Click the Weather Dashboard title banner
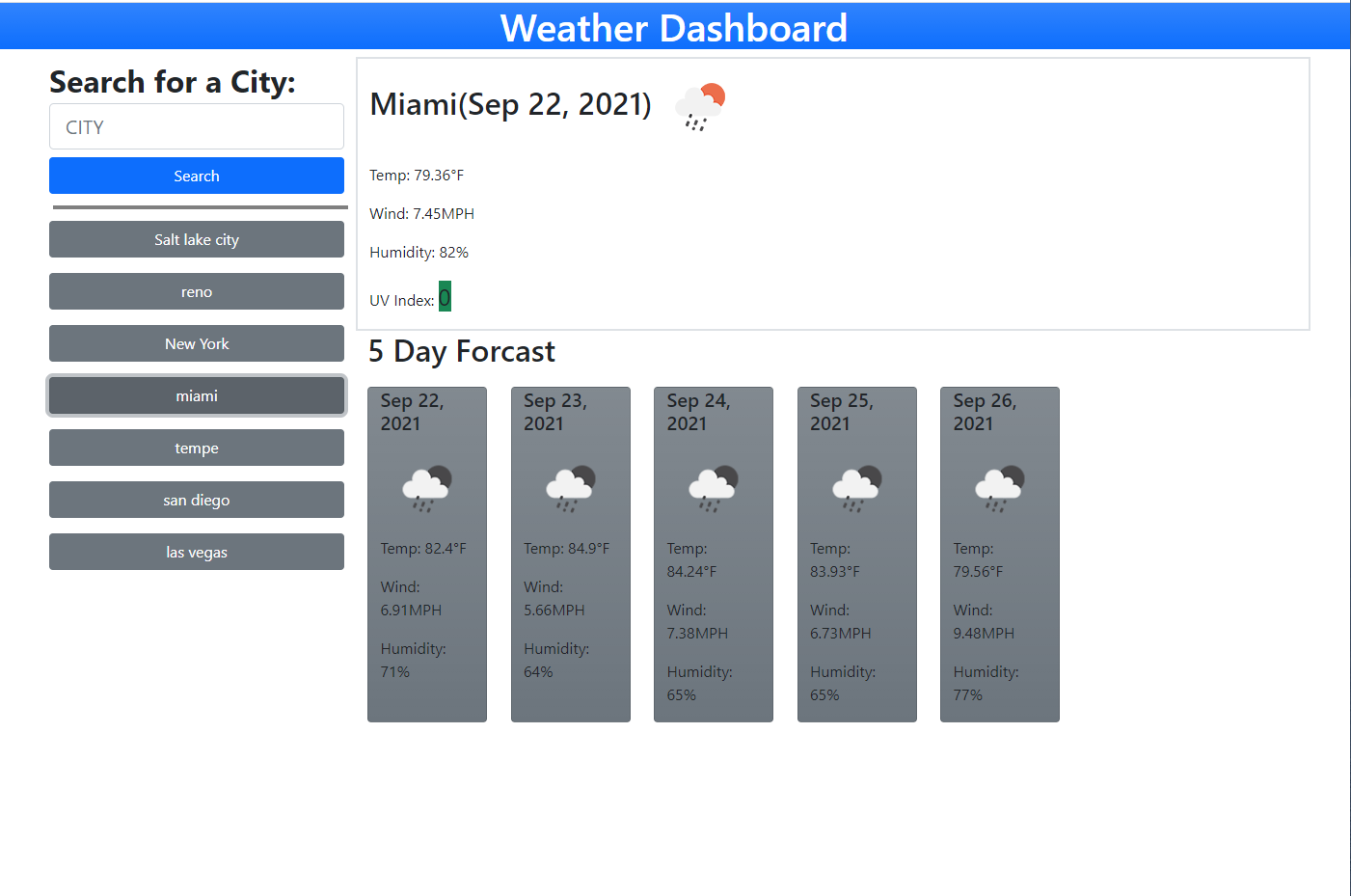 [674, 26]
